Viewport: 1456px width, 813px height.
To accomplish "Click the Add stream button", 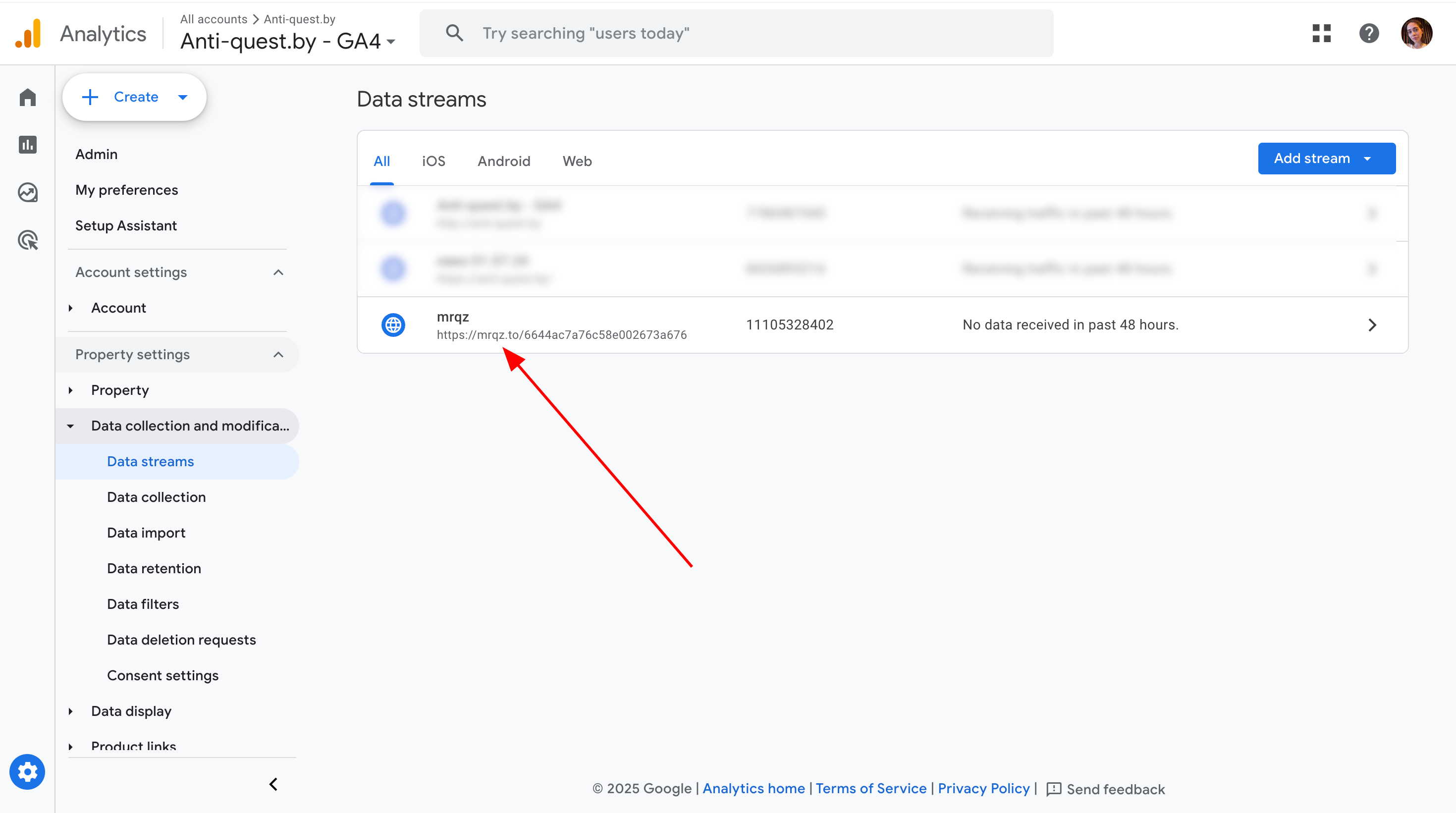I will [1326, 159].
